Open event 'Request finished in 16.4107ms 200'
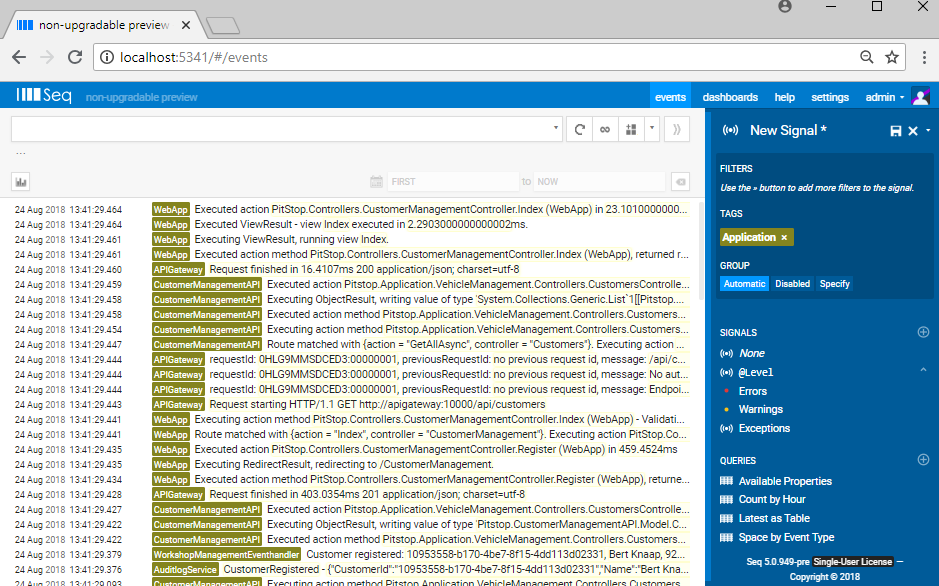This screenshot has width=939, height=586. (365, 269)
